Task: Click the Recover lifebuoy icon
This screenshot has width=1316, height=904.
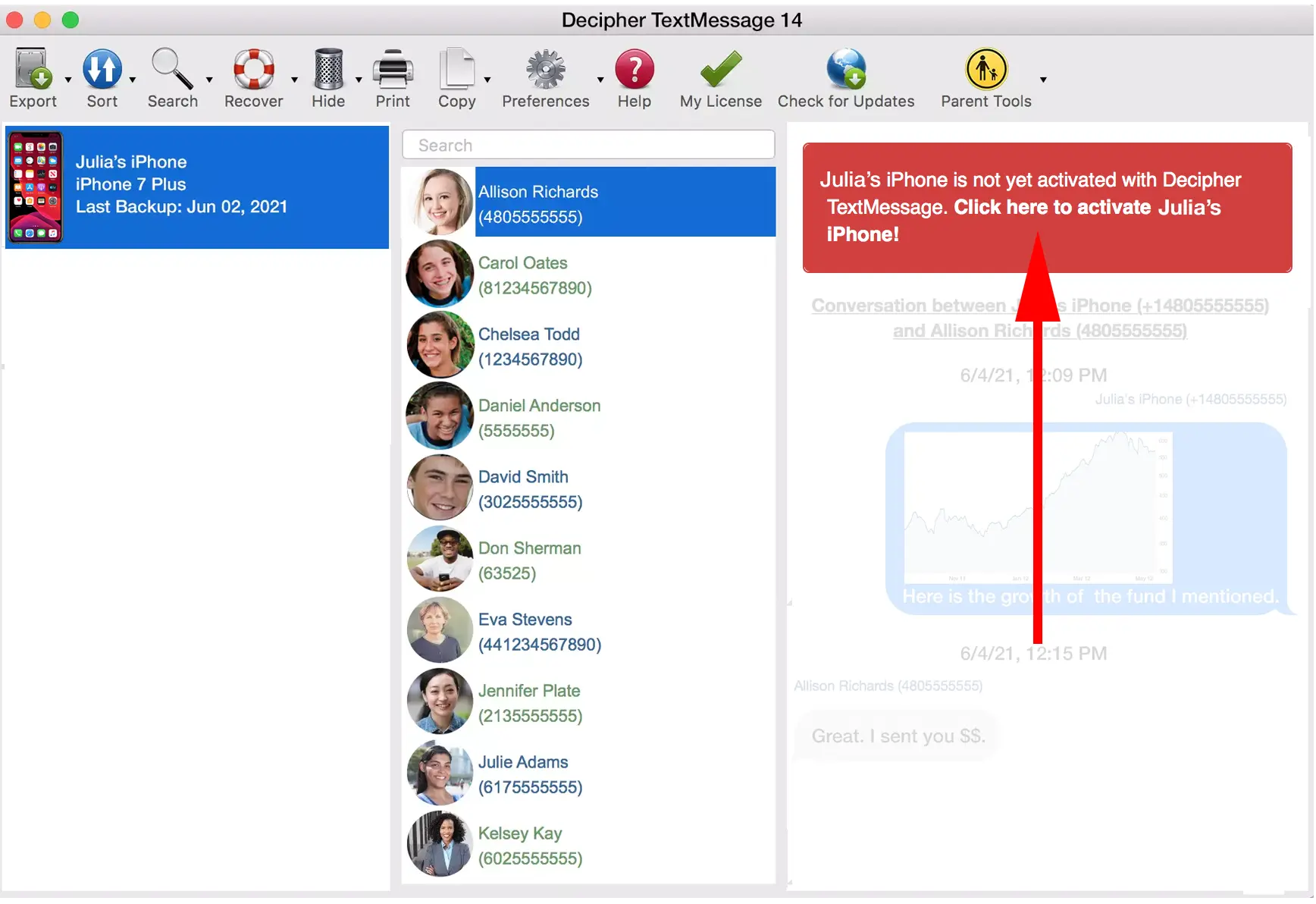Action: [253, 70]
